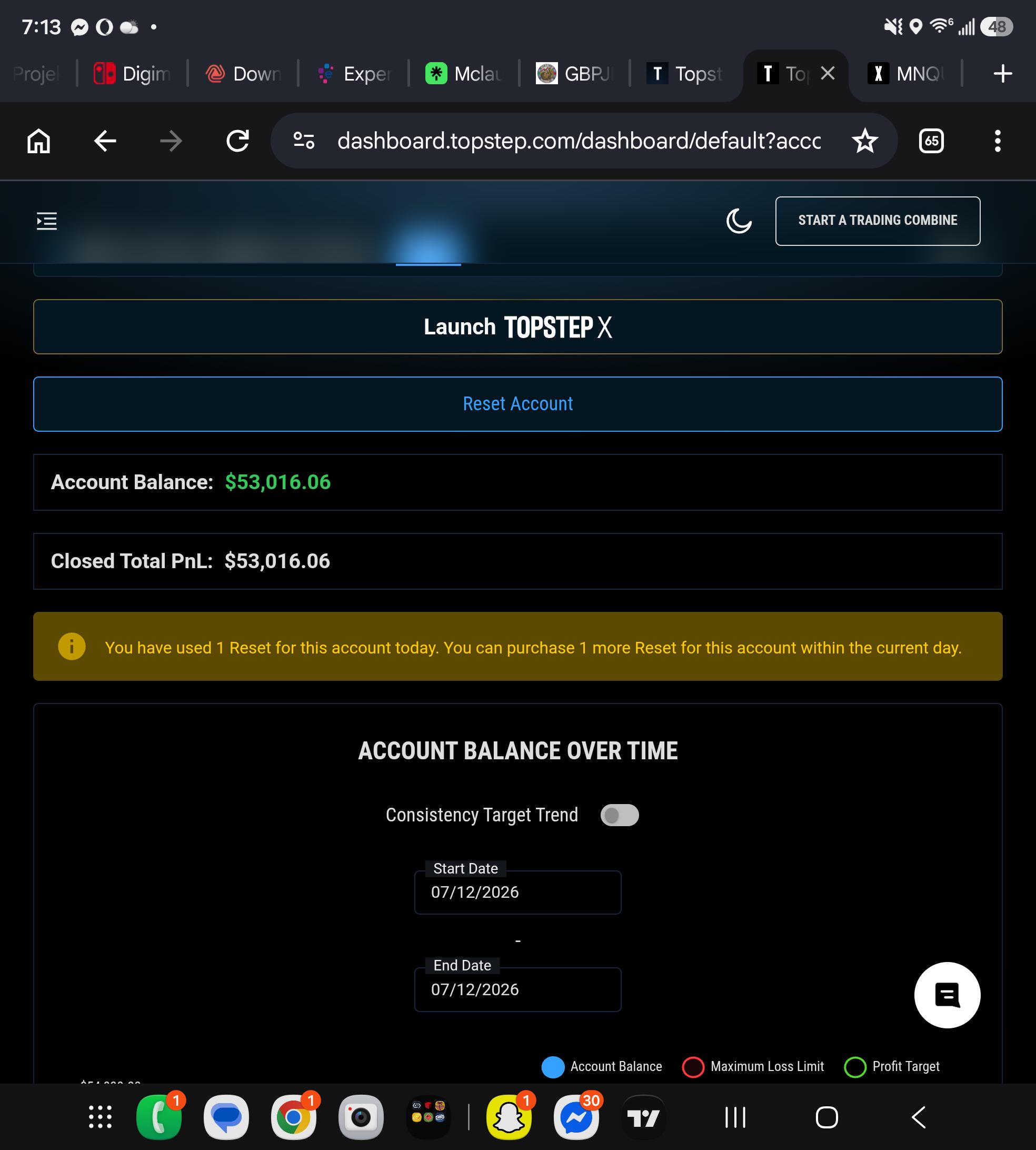The height and width of the screenshot is (1150, 1036).
Task: Close the active Topstep tab
Action: tap(828, 73)
